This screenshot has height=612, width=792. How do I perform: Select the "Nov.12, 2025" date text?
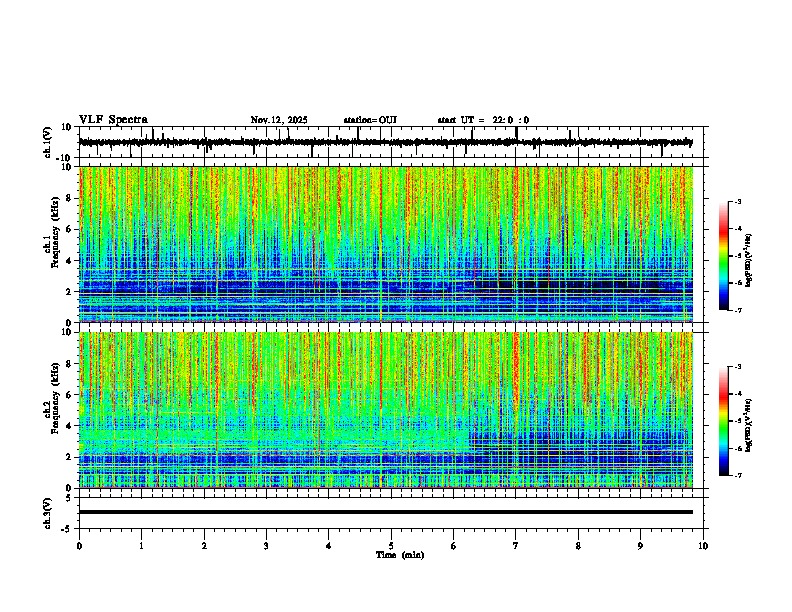click(x=279, y=120)
